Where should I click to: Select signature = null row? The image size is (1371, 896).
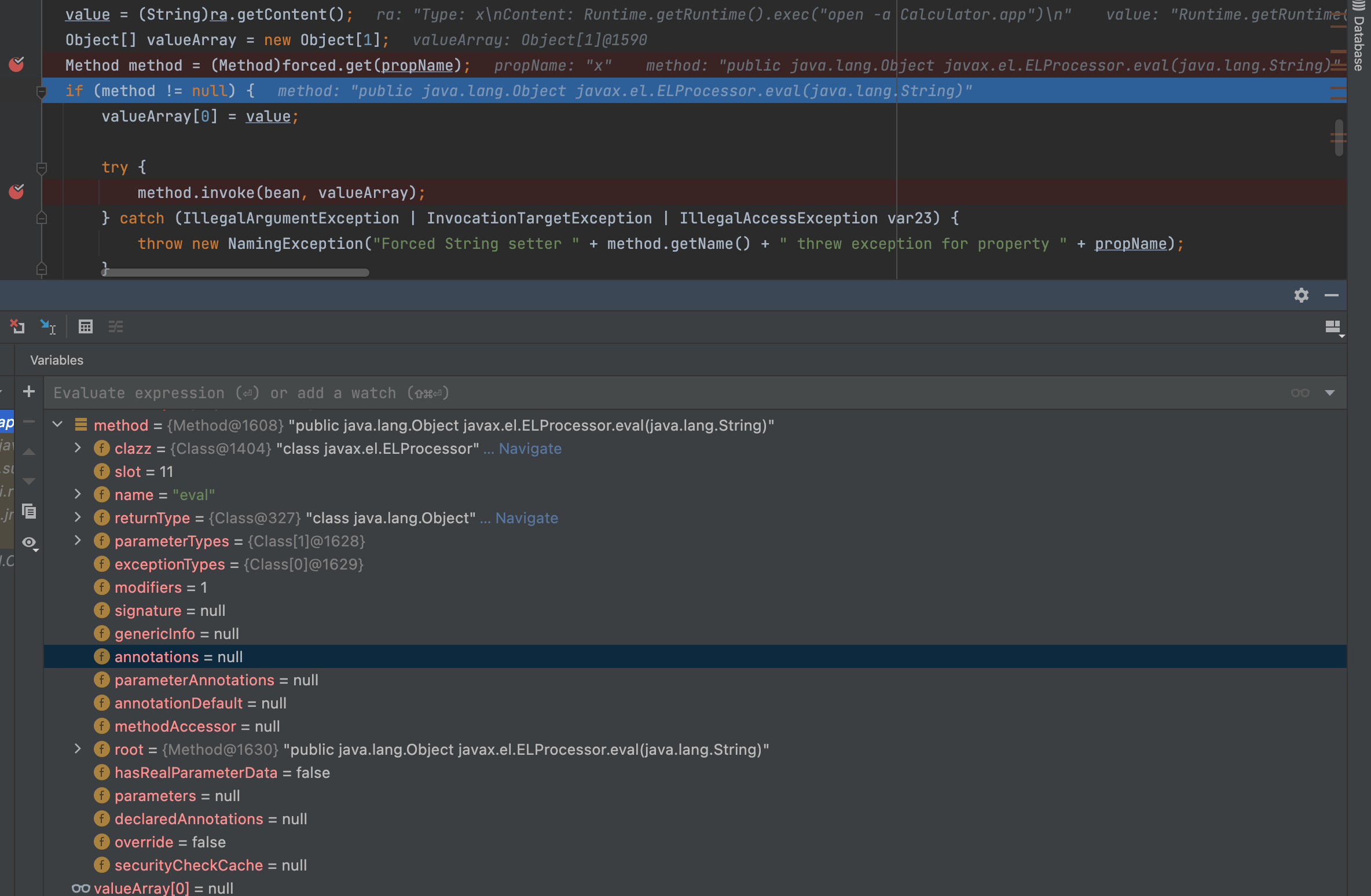[695, 611]
